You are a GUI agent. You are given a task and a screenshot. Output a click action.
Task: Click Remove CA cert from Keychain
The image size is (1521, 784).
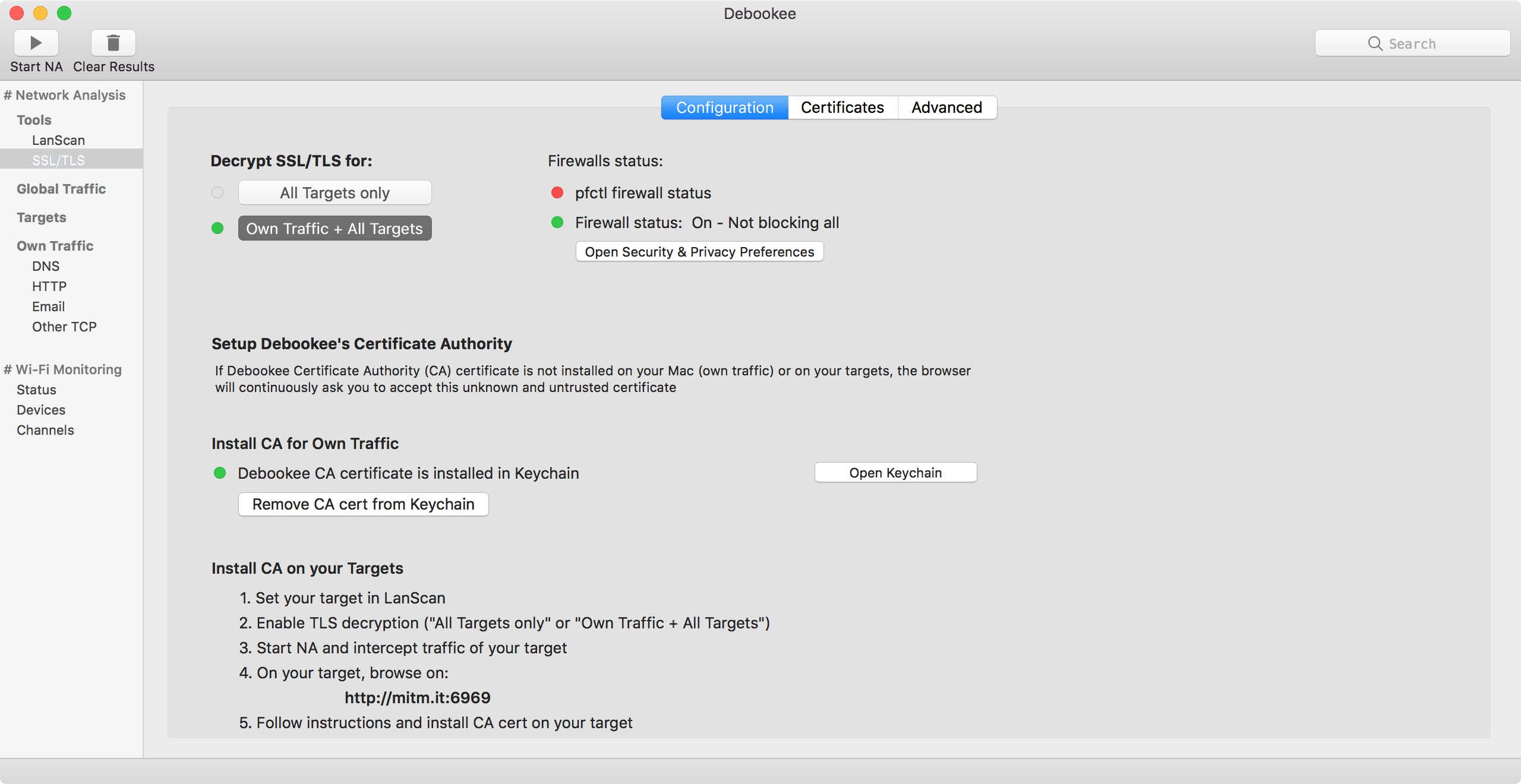[363, 503]
